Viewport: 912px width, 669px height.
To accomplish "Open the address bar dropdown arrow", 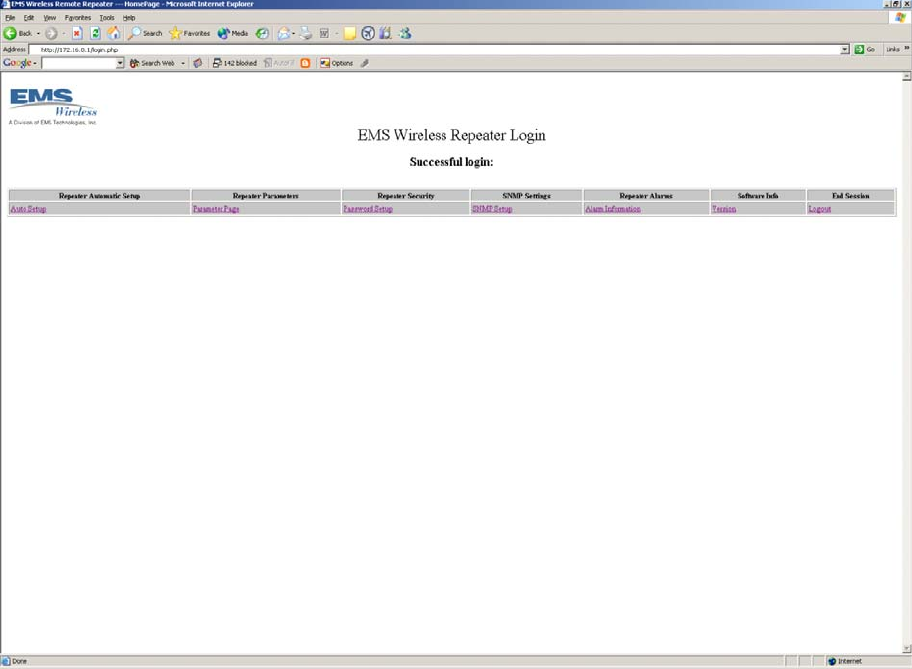I will 845,49.
